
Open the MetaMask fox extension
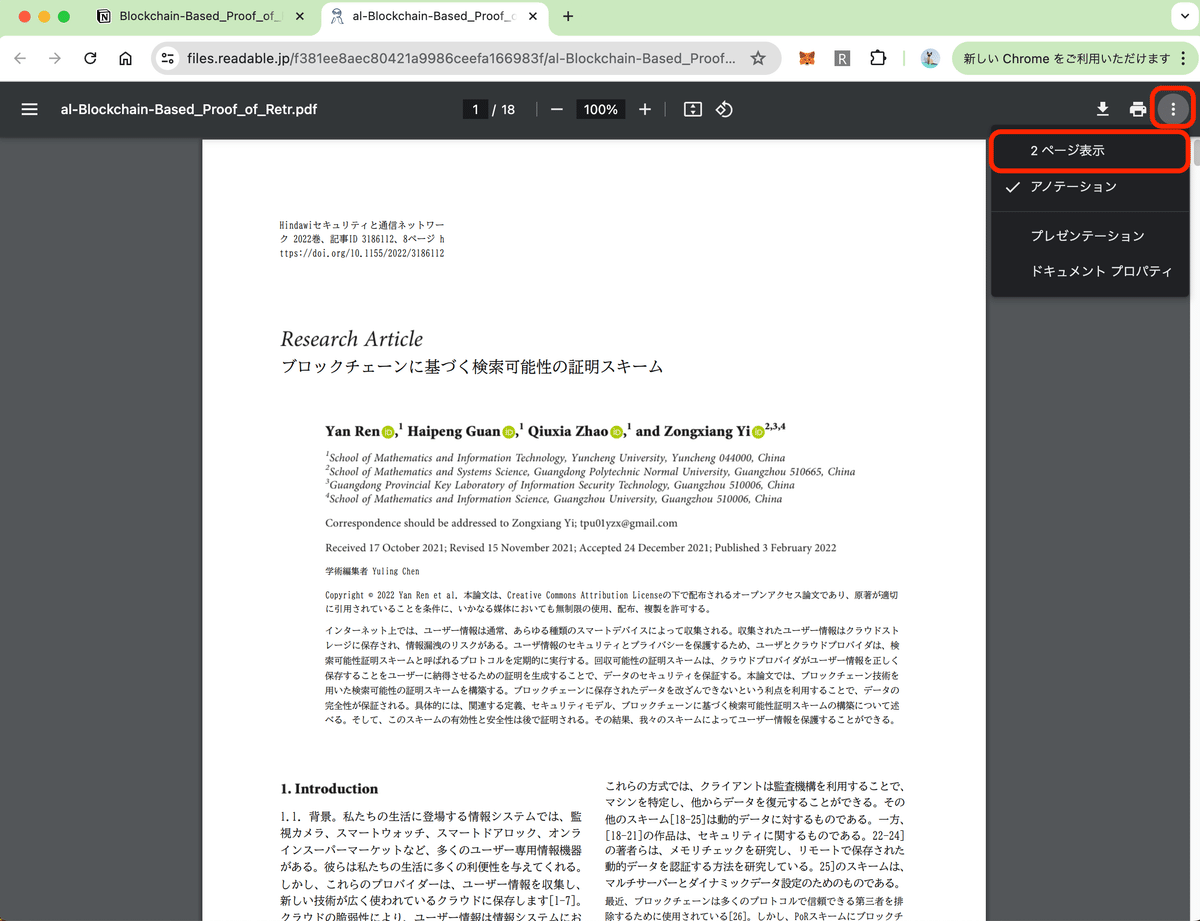pos(807,58)
